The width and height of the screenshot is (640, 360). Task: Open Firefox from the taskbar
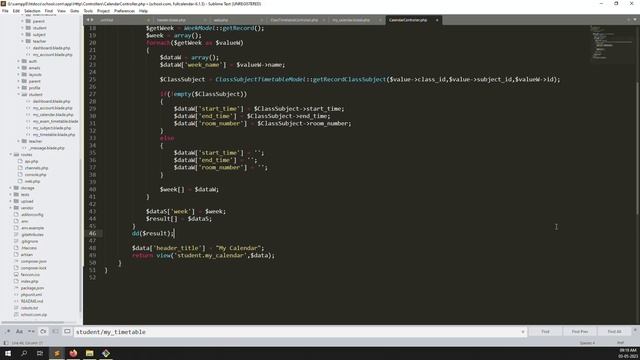click(x=73, y=353)
